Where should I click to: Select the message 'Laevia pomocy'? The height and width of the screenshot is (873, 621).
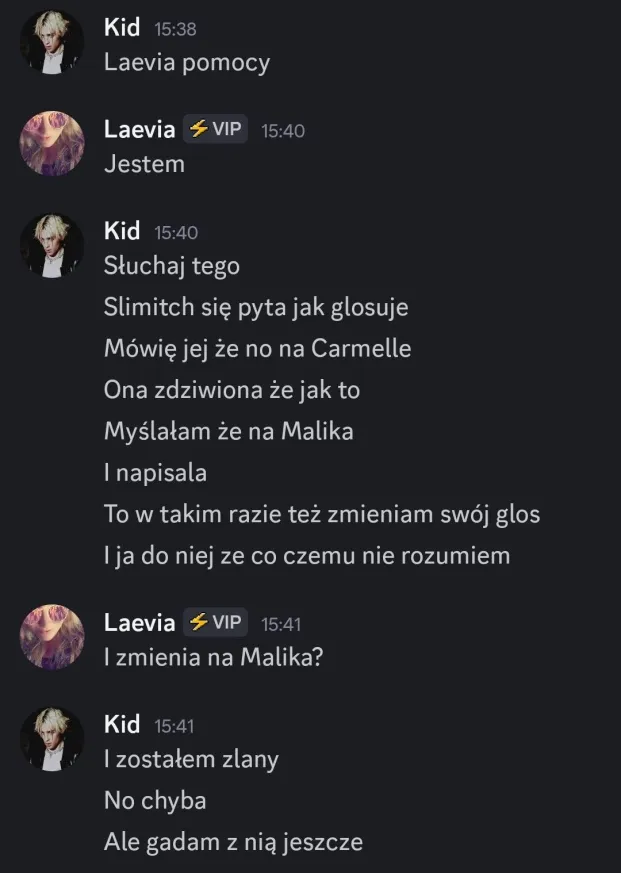[187, 62]
